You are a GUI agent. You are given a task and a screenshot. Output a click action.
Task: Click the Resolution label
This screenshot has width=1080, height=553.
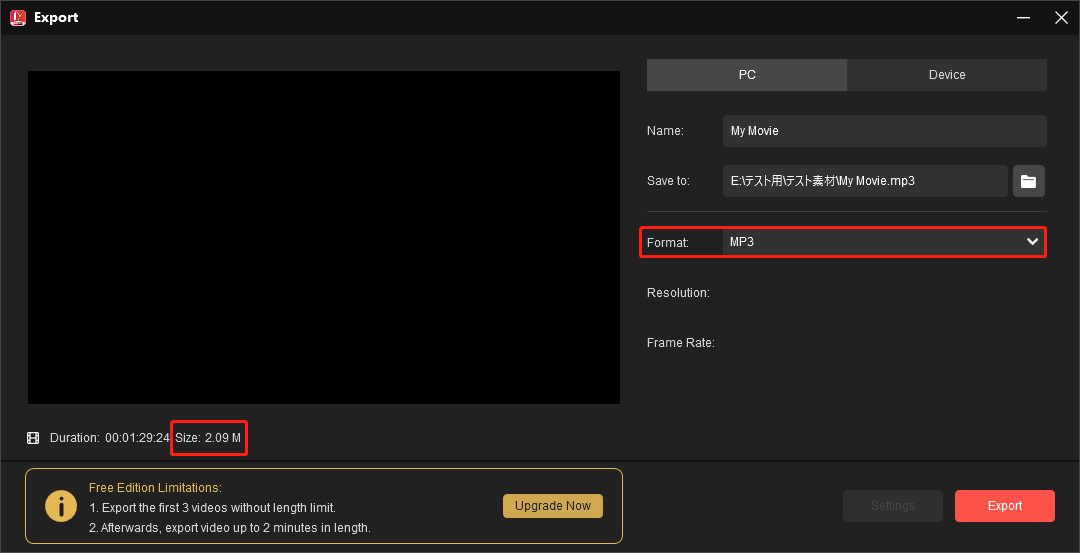click(x=678, y=293)
